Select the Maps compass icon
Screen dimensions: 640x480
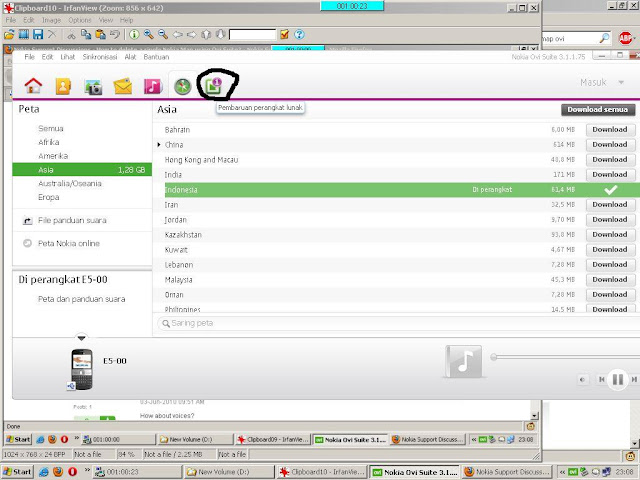pyautogui.click(x=182, y=87)
